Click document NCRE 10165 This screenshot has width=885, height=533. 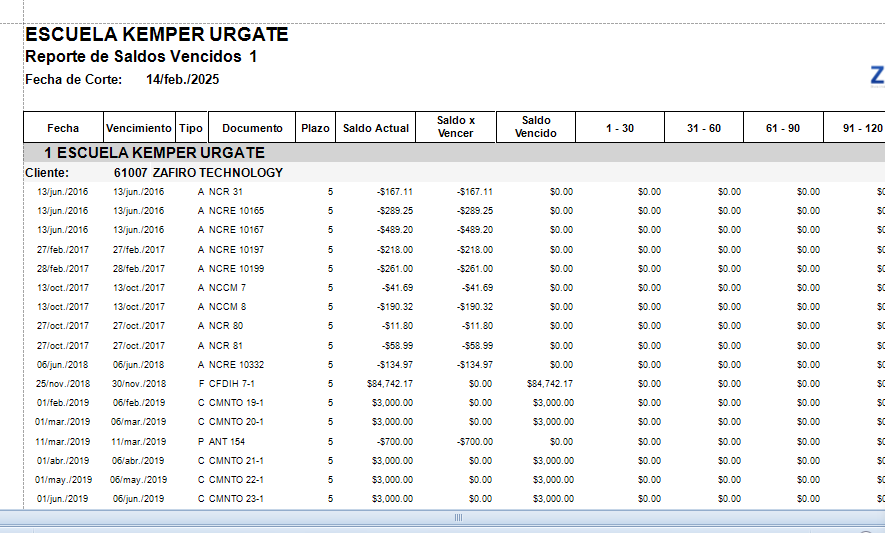point(236,211)
